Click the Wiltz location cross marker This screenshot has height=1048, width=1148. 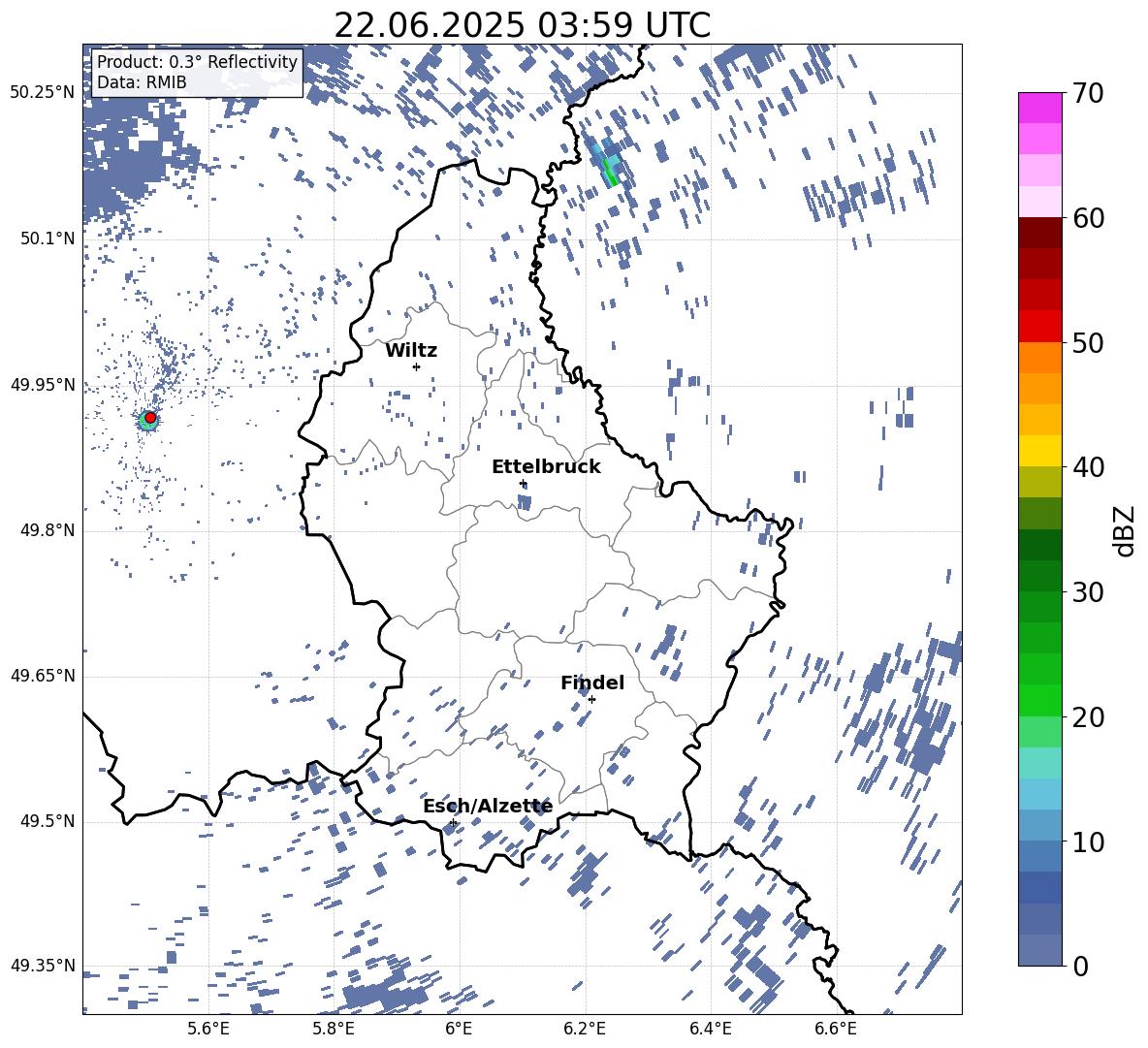coord(417,366)
